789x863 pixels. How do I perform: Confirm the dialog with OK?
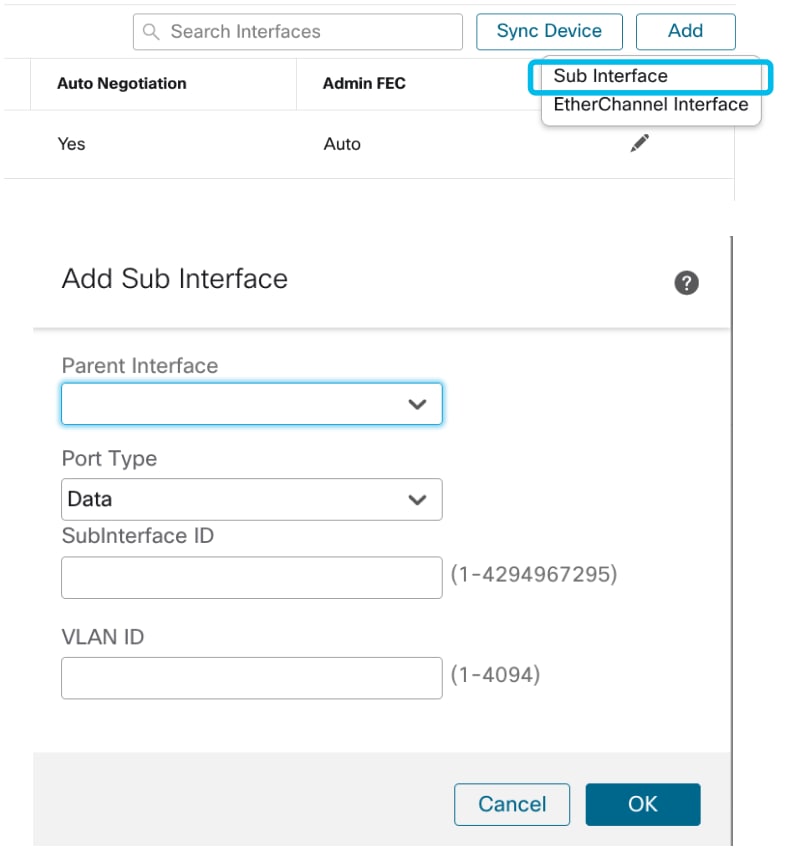(643, 804)
